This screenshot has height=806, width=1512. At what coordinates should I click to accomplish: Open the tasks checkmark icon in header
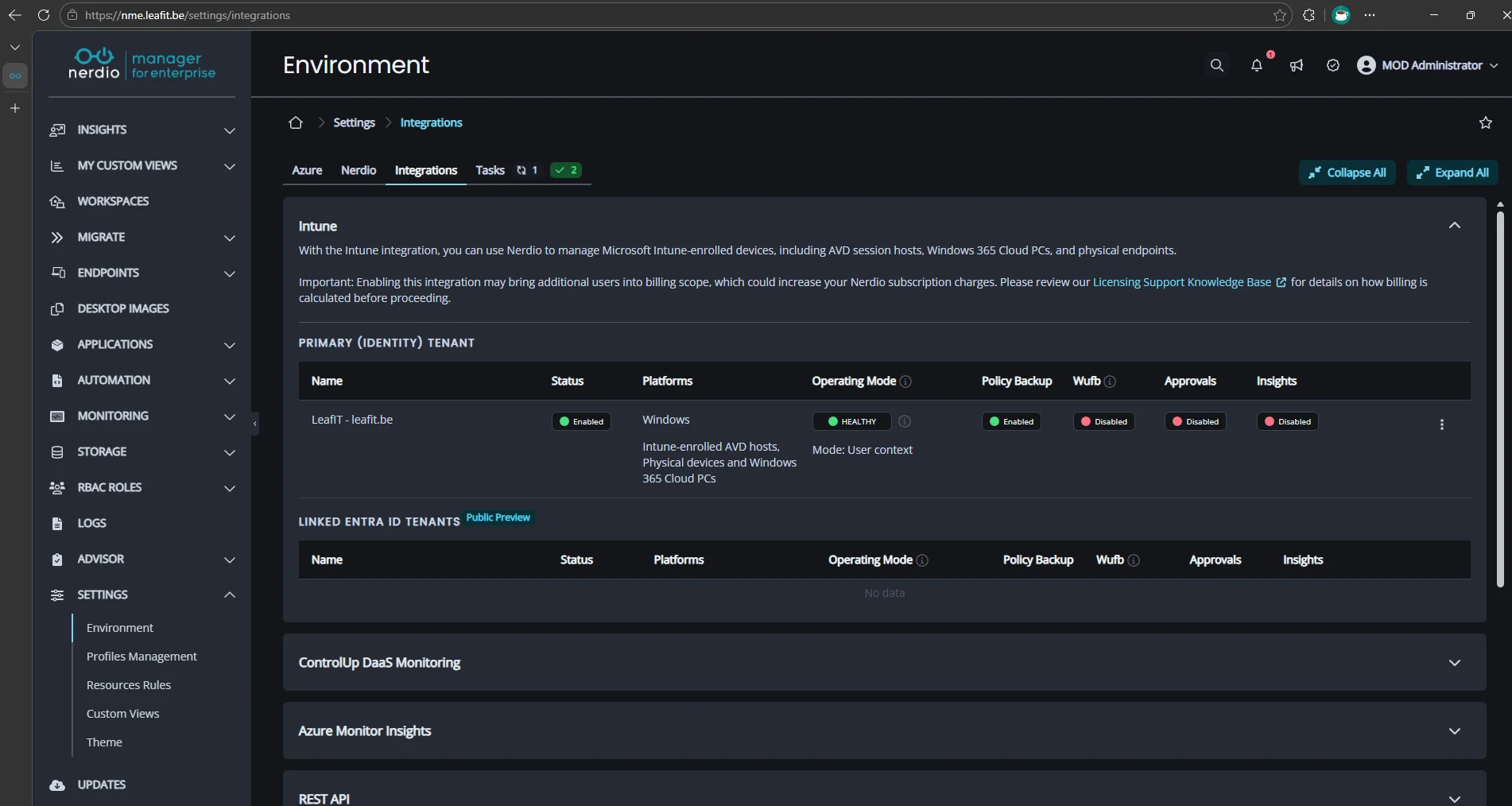[x=1333, y=65]
